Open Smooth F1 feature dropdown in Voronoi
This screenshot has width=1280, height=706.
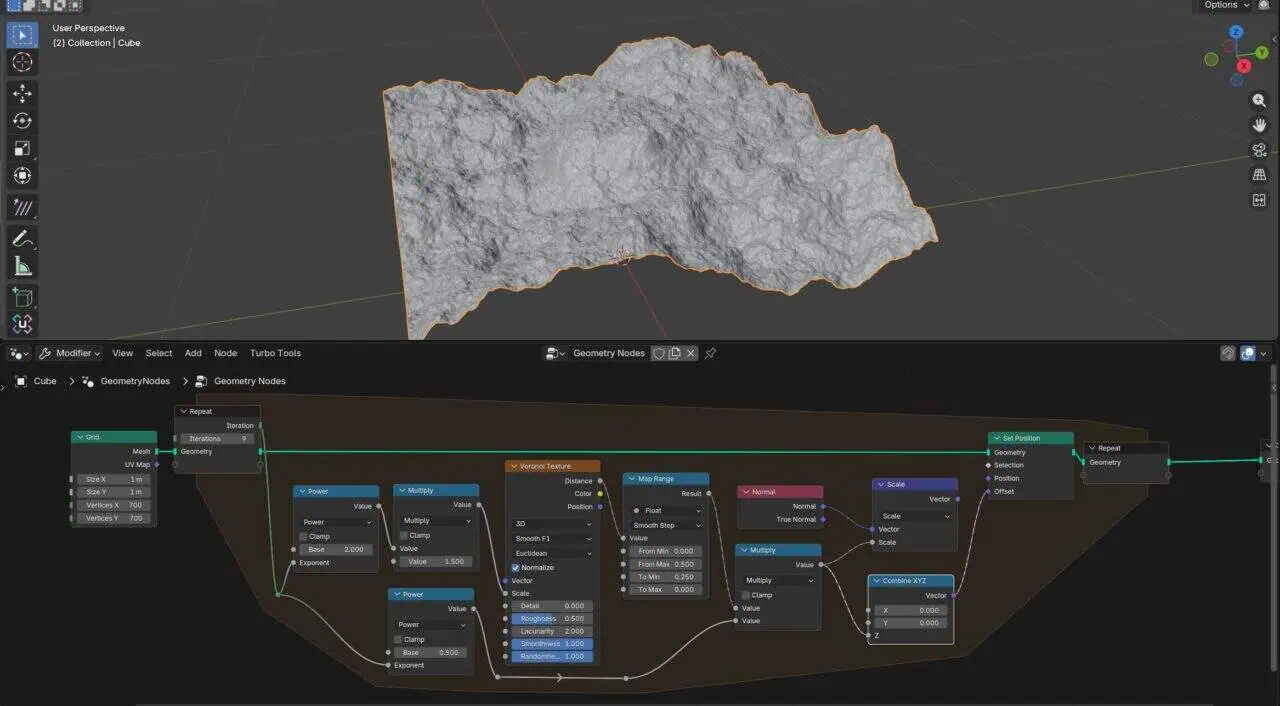tap(552, 539)
